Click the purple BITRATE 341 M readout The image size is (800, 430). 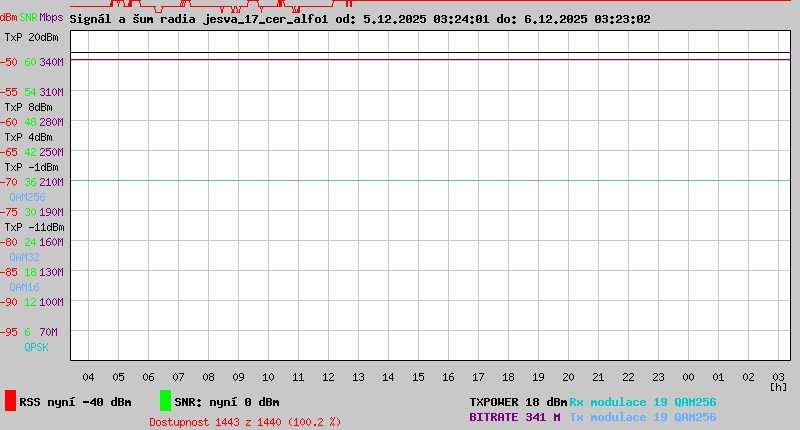click(515, 417)
